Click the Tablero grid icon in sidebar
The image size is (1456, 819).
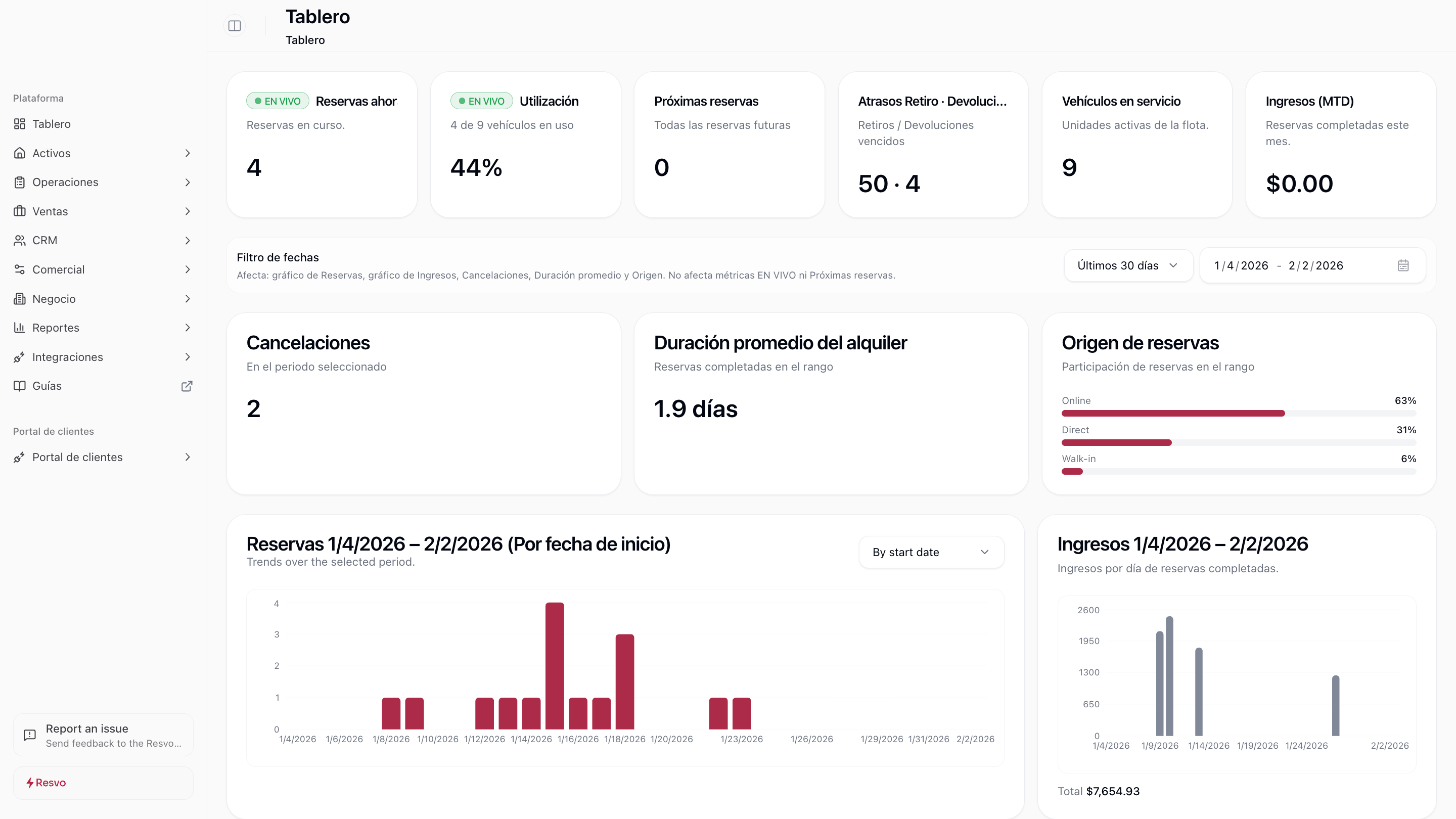(19, 124)
